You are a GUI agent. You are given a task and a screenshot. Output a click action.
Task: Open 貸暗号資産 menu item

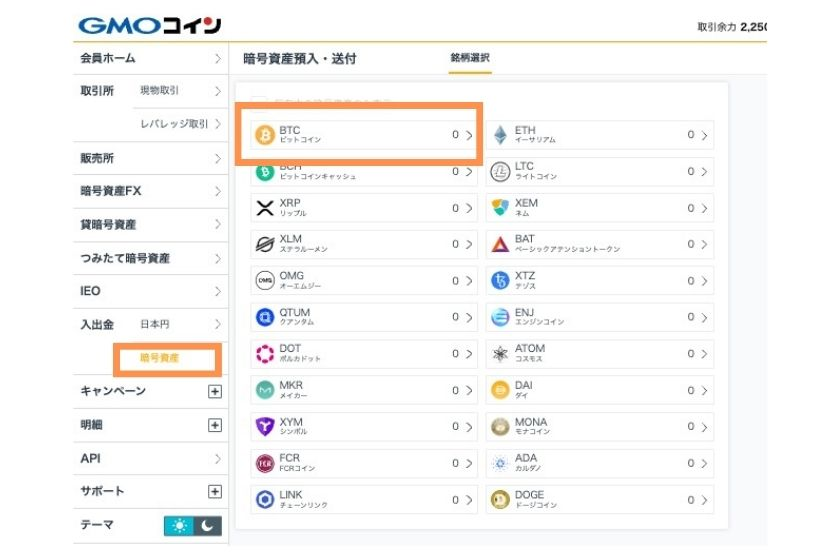click(x=151, y=225)
